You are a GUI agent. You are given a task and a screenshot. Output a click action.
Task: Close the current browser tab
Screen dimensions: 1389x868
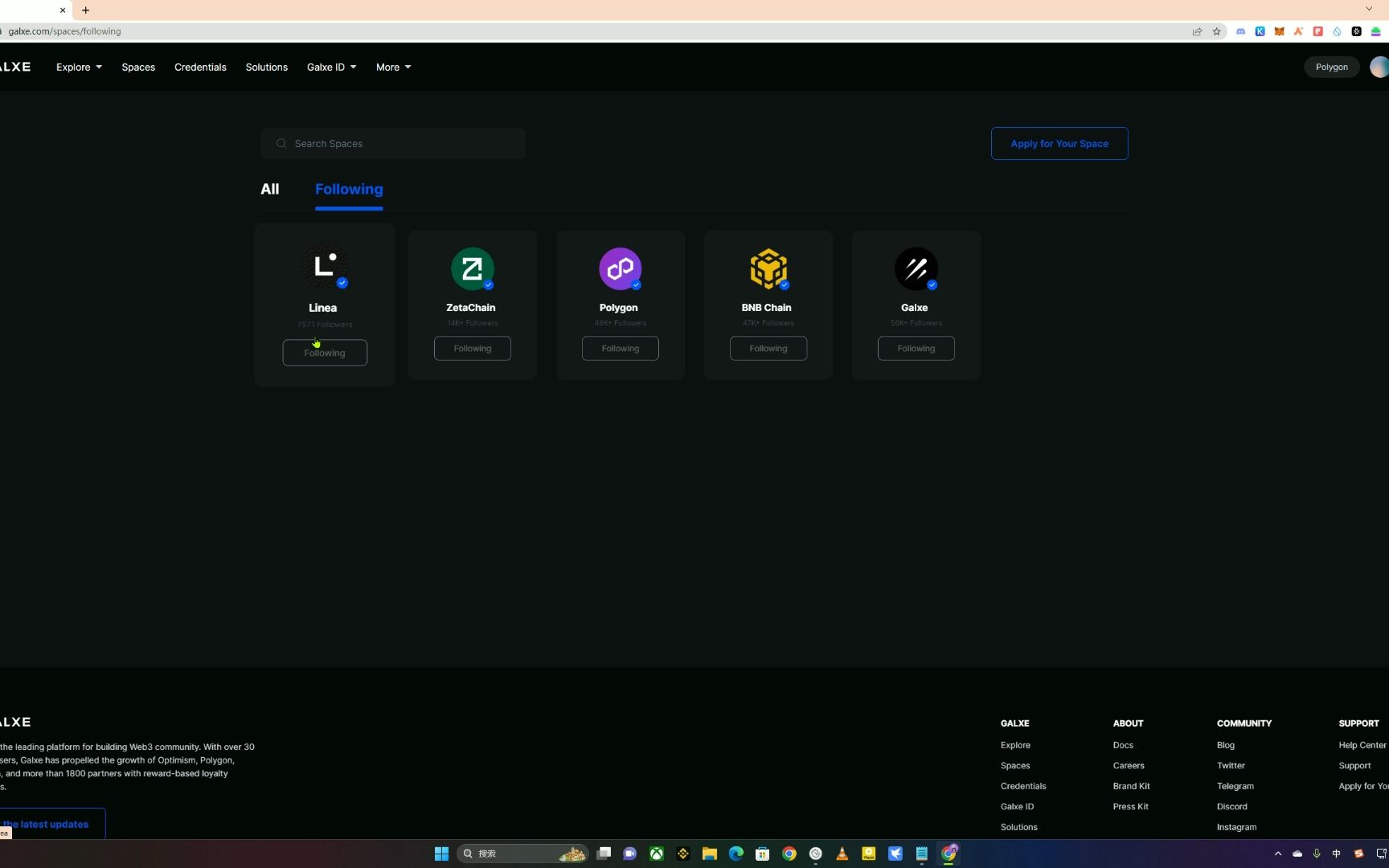coord(63,10)
